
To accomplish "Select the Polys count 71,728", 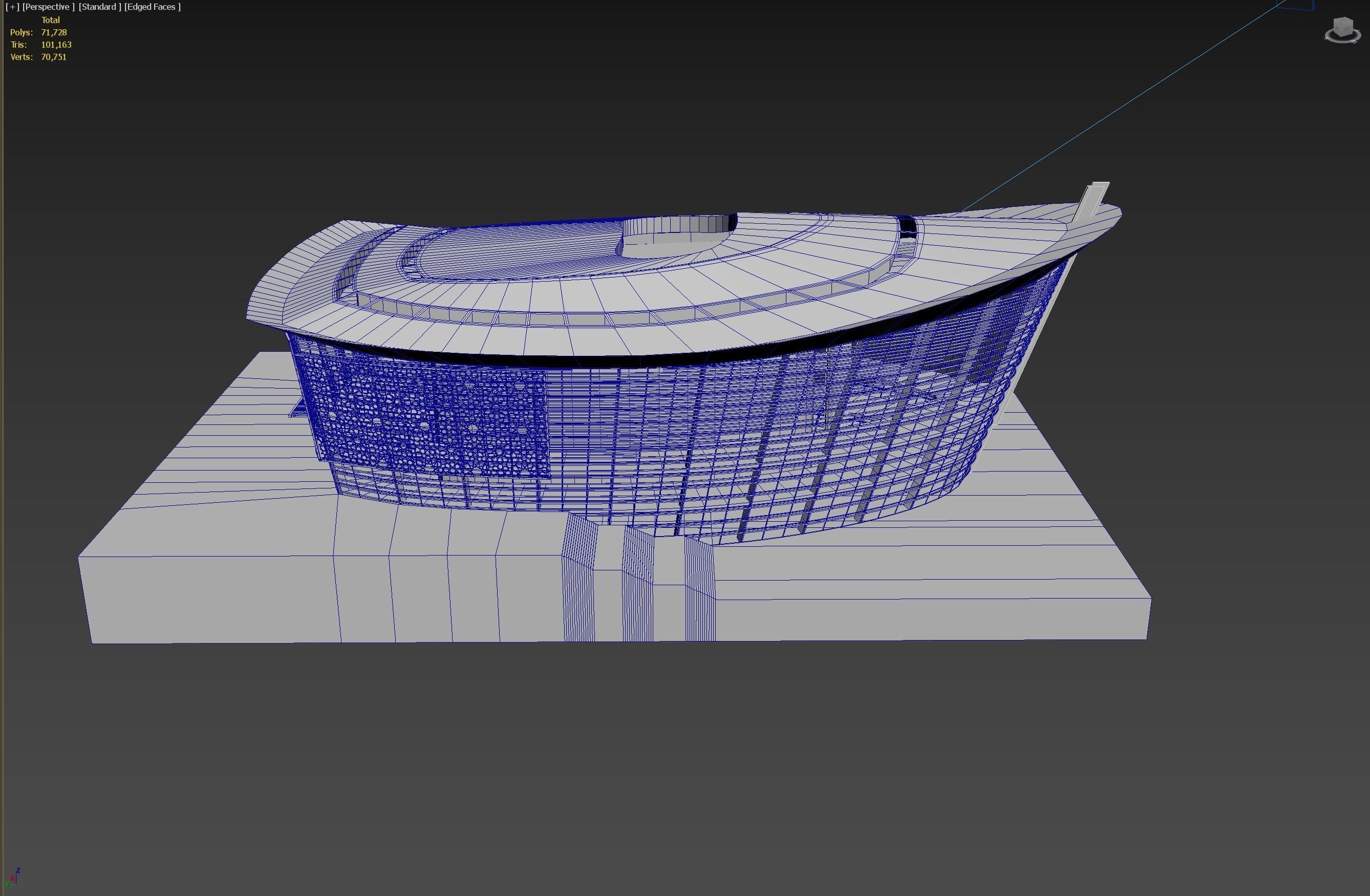I will point(54,32).
